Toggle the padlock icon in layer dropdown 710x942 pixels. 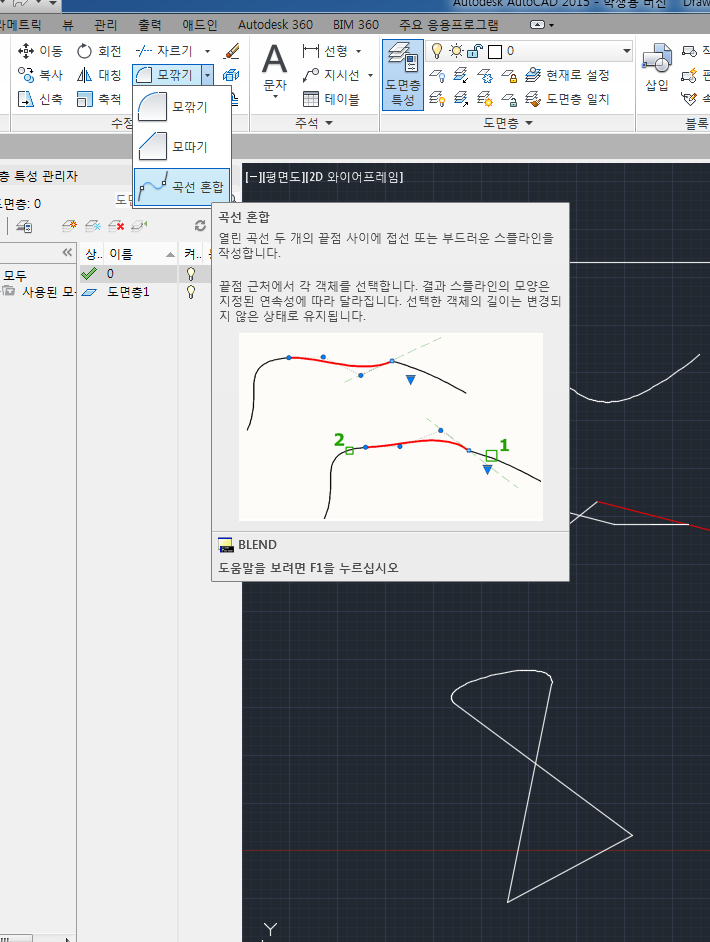[x=475, y=51]
